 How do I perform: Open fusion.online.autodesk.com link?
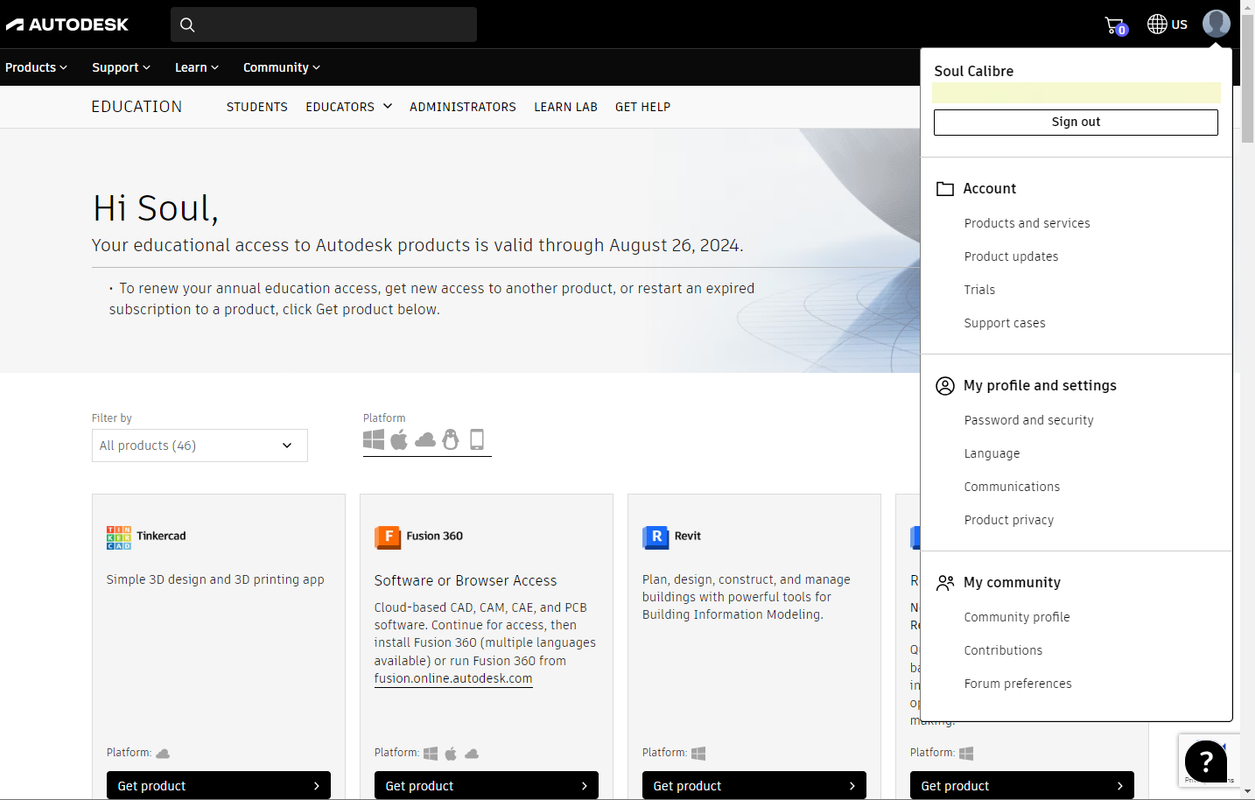coord(453,679)
